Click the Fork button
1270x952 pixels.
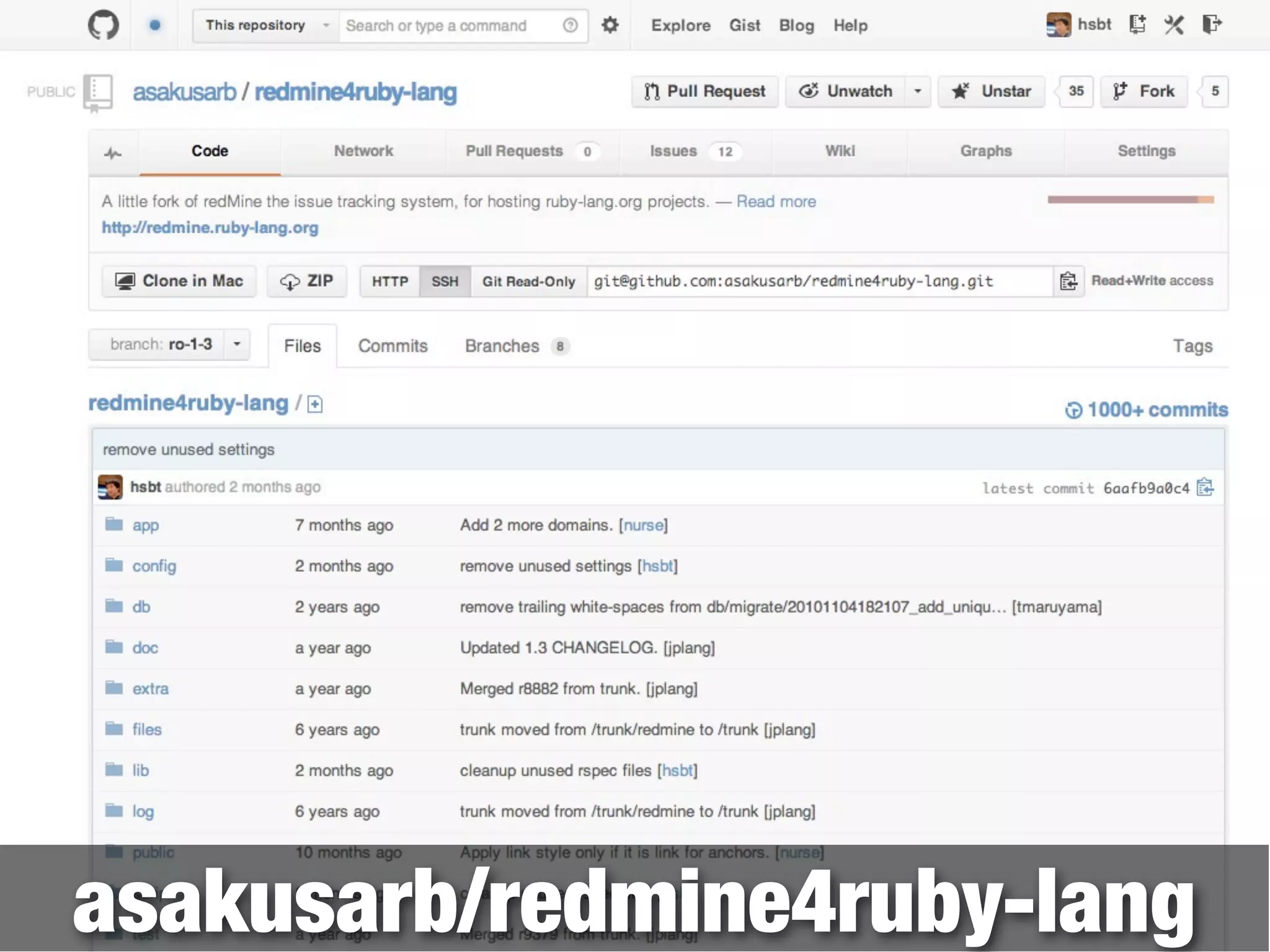click(1144, 92)
